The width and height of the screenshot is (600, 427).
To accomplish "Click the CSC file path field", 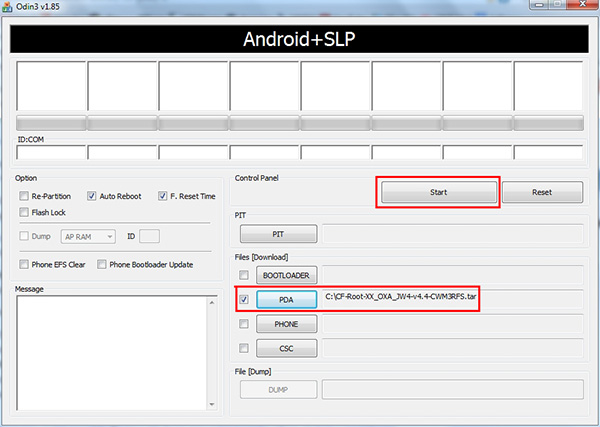I will click(x=453, y=348).
